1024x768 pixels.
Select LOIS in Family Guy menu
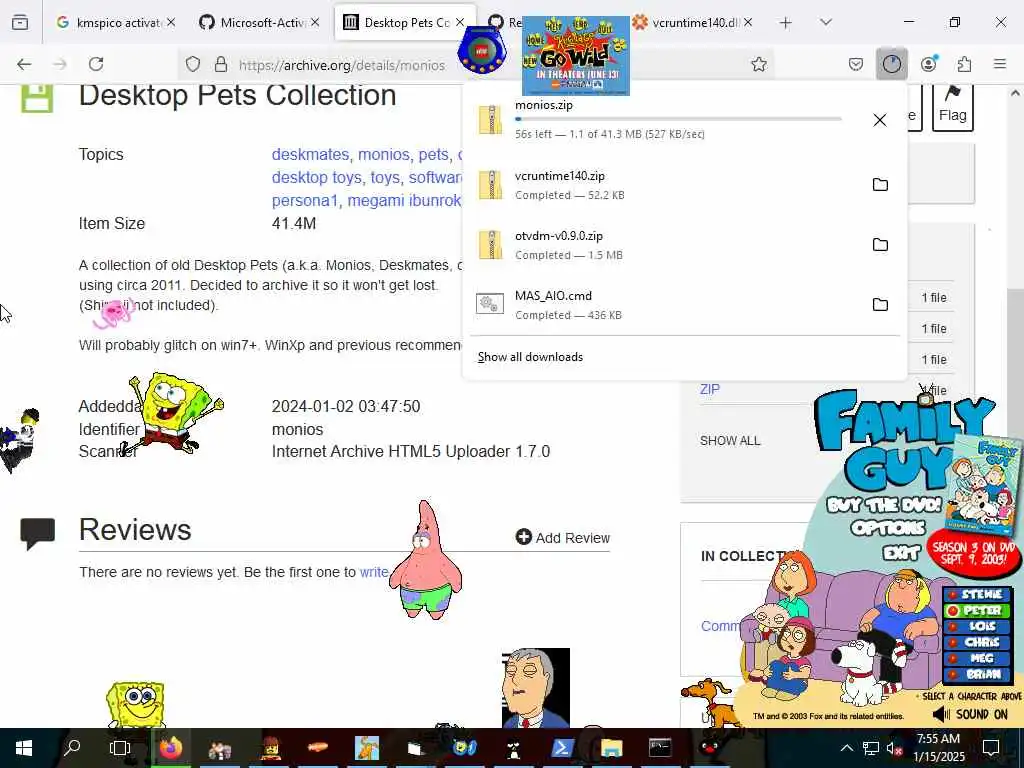tap(977, 626)
